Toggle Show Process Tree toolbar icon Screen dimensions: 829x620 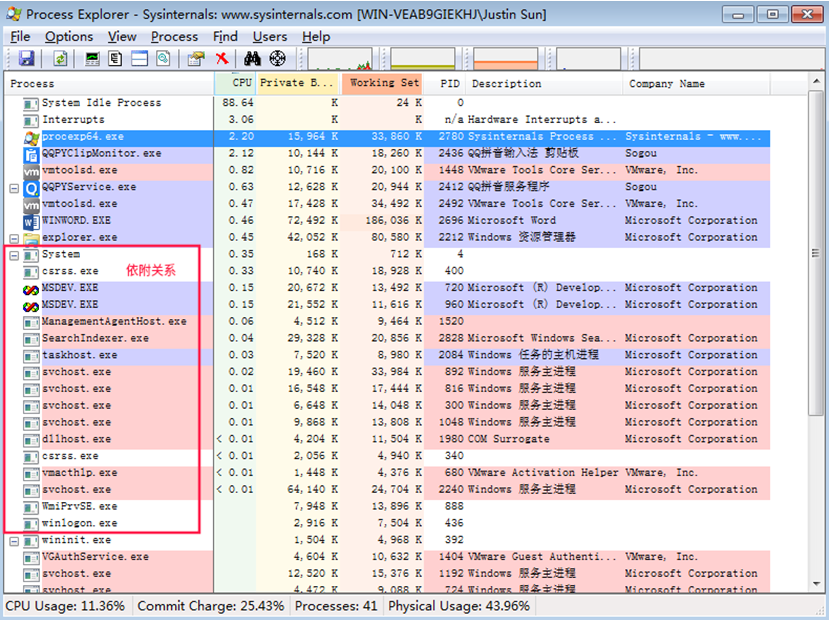point(115,58)
